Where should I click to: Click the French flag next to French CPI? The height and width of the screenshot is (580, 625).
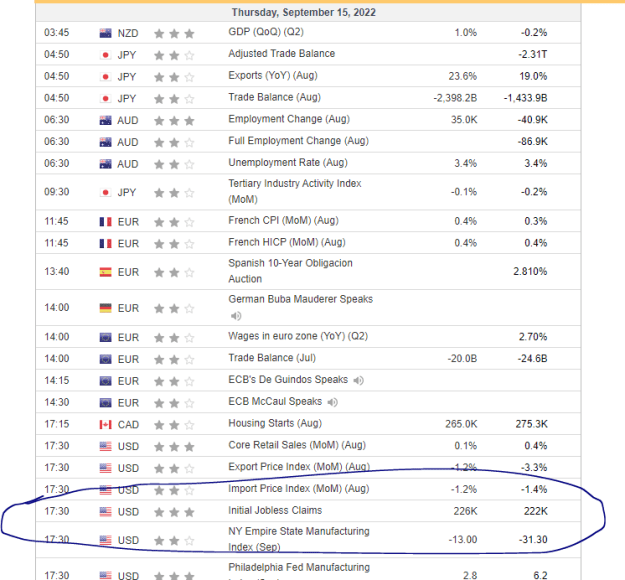click(106, 222)
